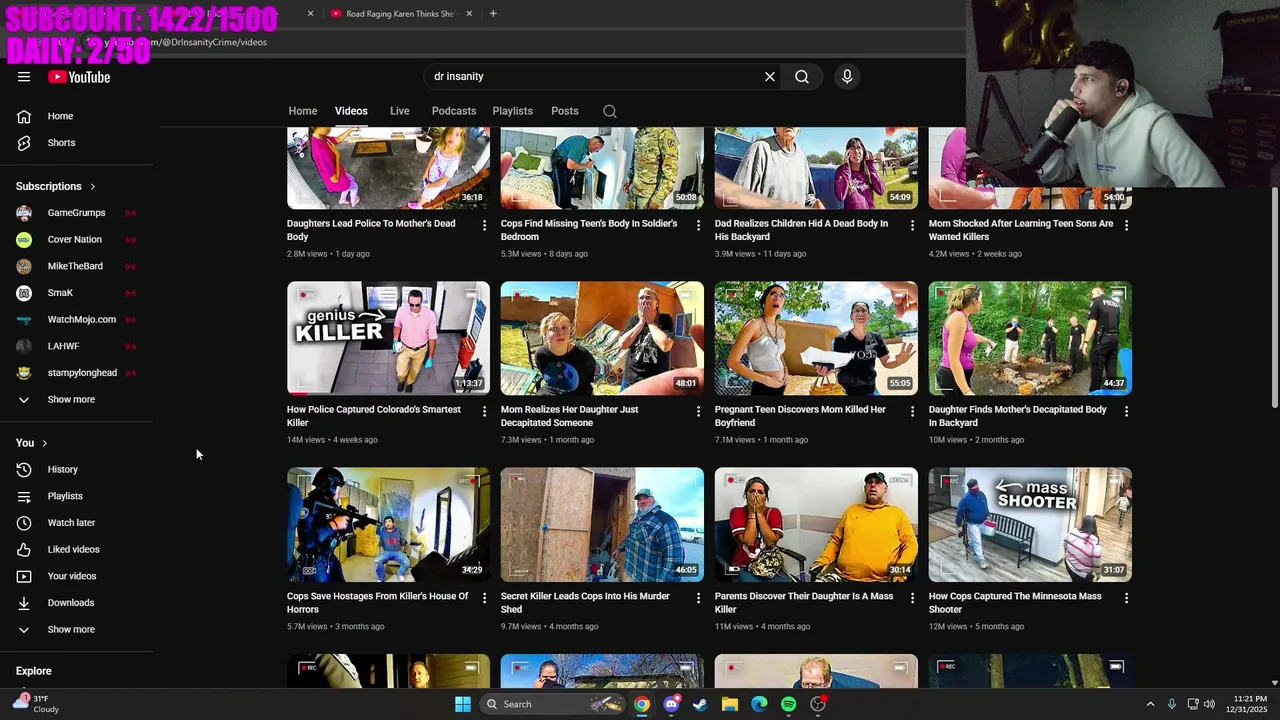The image size is (1280, 720).
Task: Click the magnifier search button
Action: (802, 76)
